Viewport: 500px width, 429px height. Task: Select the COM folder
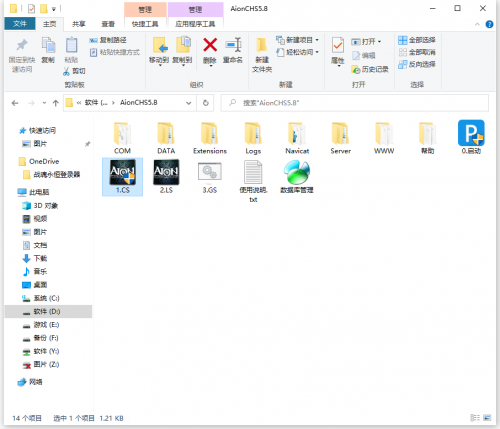122,138
